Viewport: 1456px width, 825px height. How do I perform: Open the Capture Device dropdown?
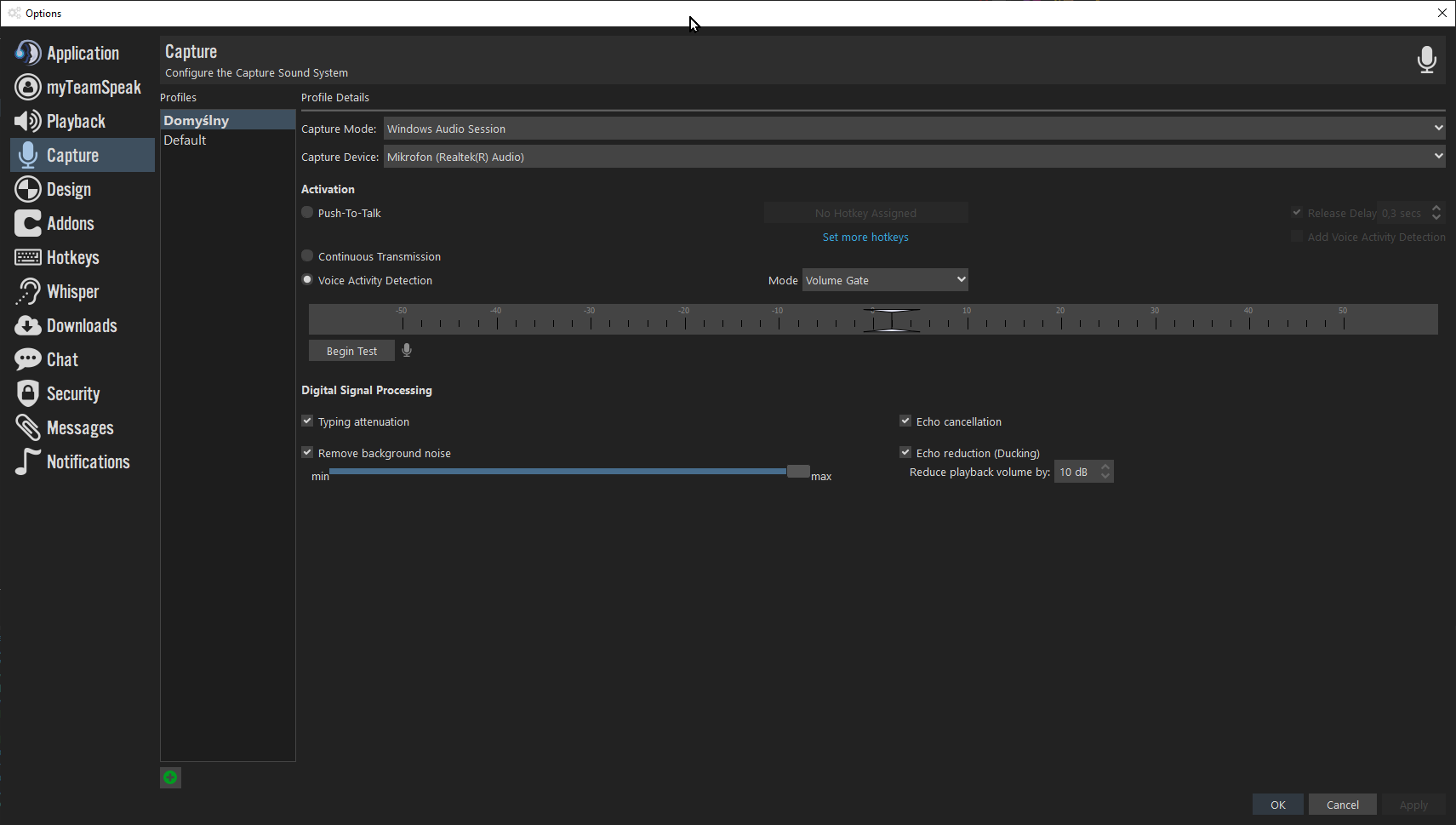click(913, 157)
